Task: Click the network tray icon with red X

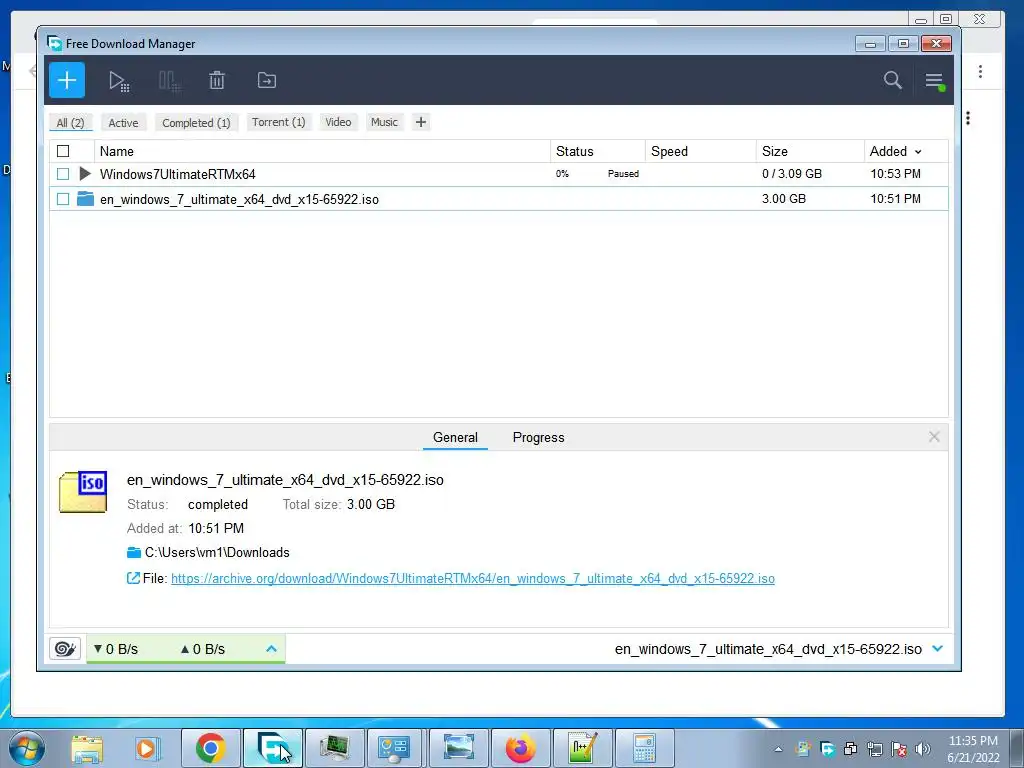Action: tap(899, 749)
